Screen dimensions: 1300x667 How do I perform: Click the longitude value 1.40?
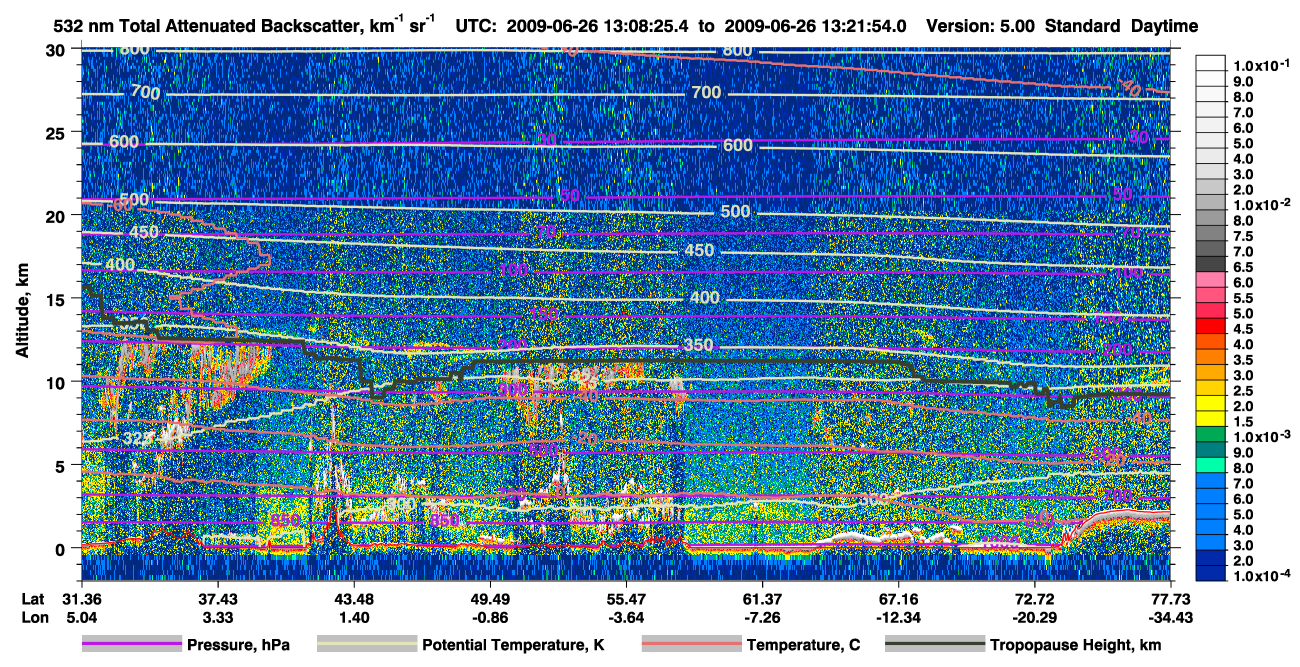(353, 617)
